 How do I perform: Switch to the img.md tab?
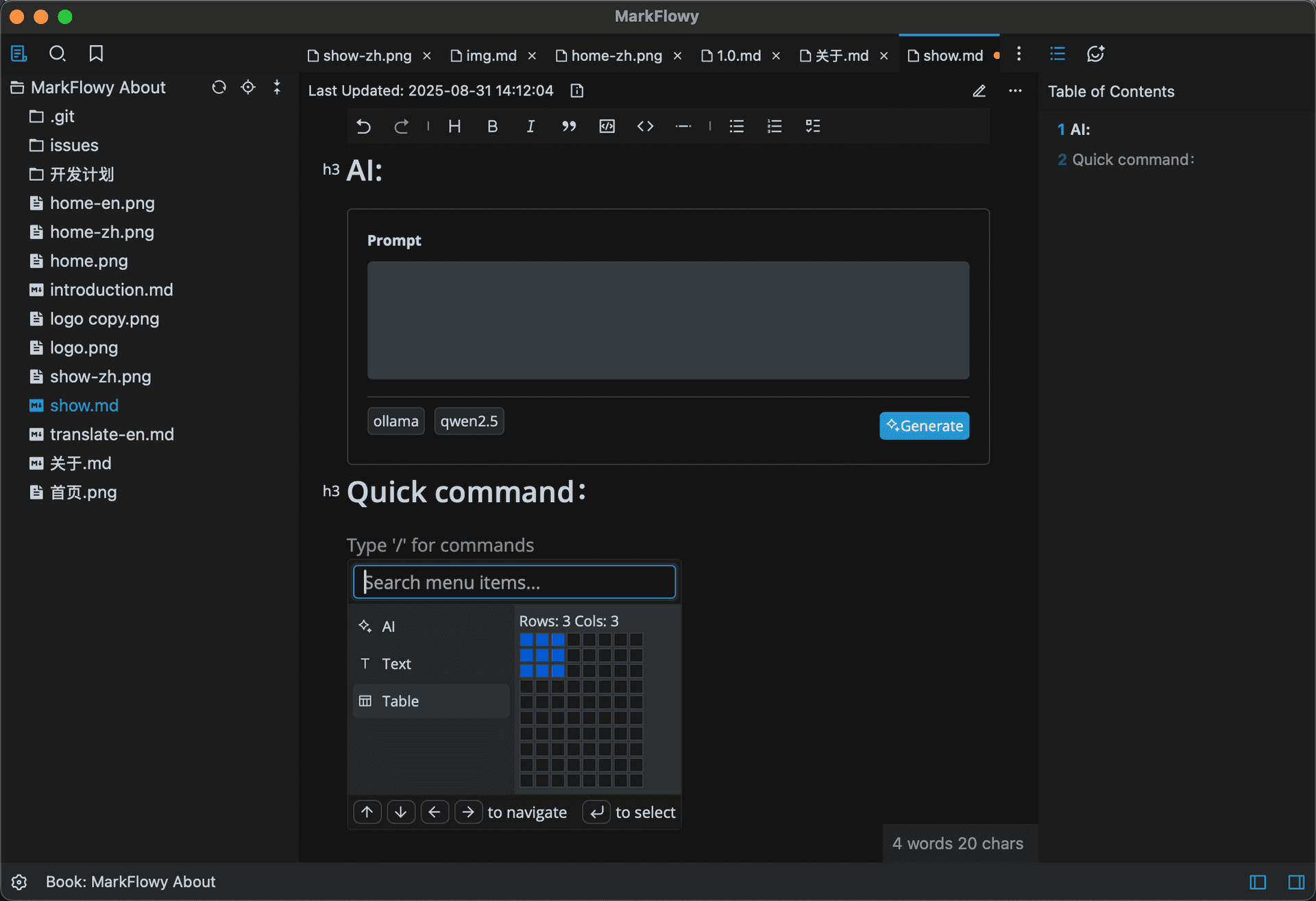pos(491,55)
